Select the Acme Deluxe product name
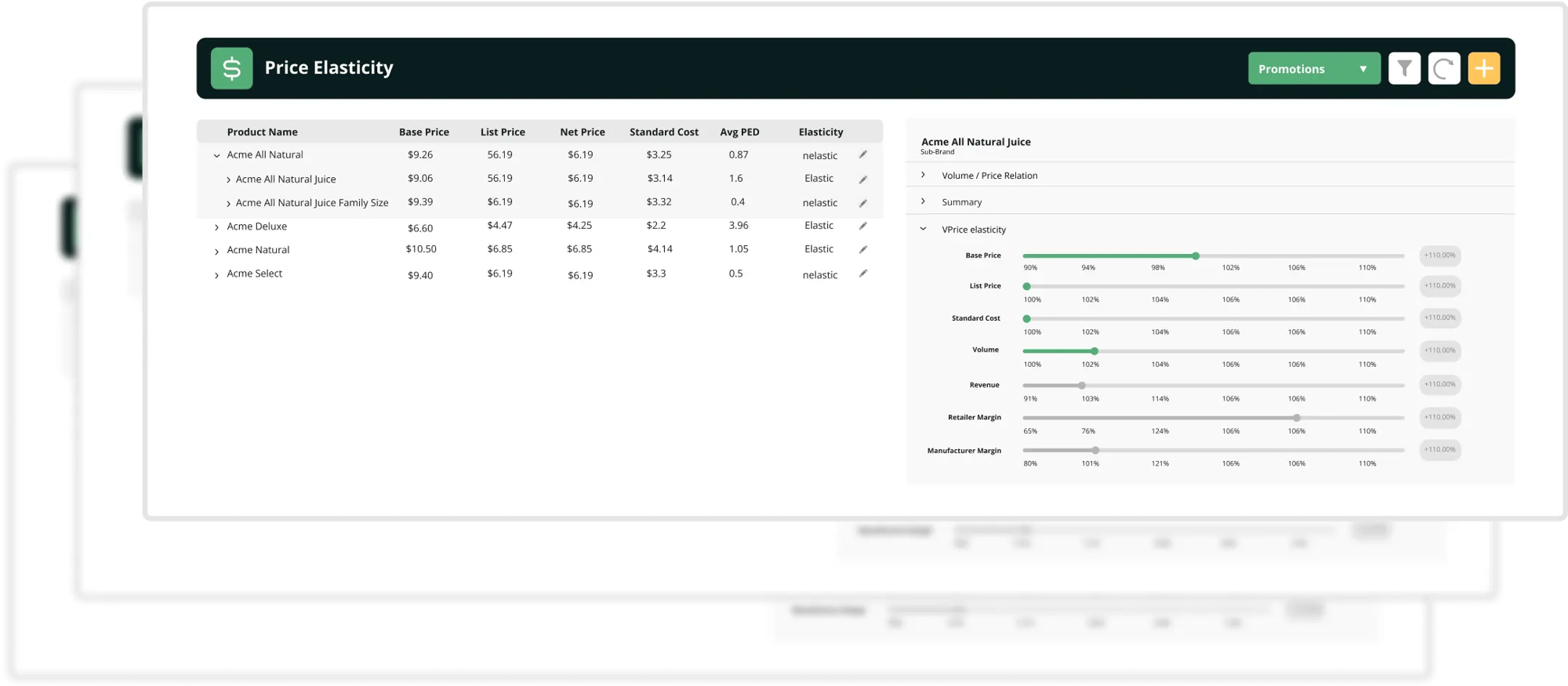1568x686 pixels. 257,227
